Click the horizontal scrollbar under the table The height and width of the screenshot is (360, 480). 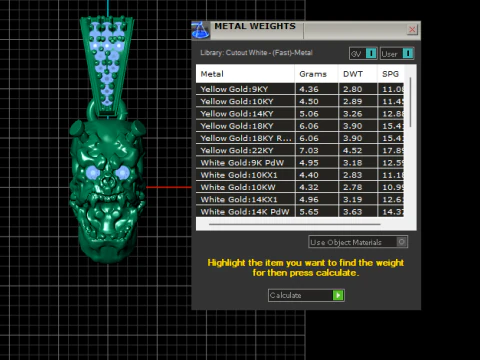coord(295,224)
